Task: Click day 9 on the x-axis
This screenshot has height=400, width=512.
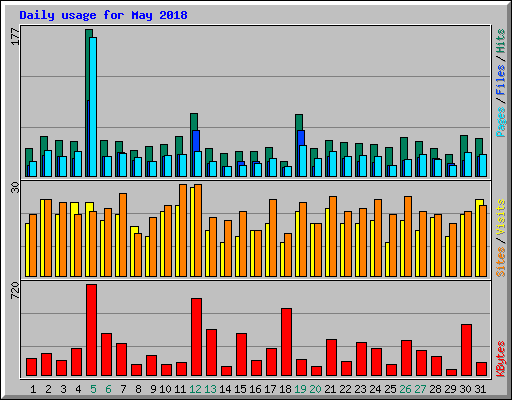Action: coord(153,389)
